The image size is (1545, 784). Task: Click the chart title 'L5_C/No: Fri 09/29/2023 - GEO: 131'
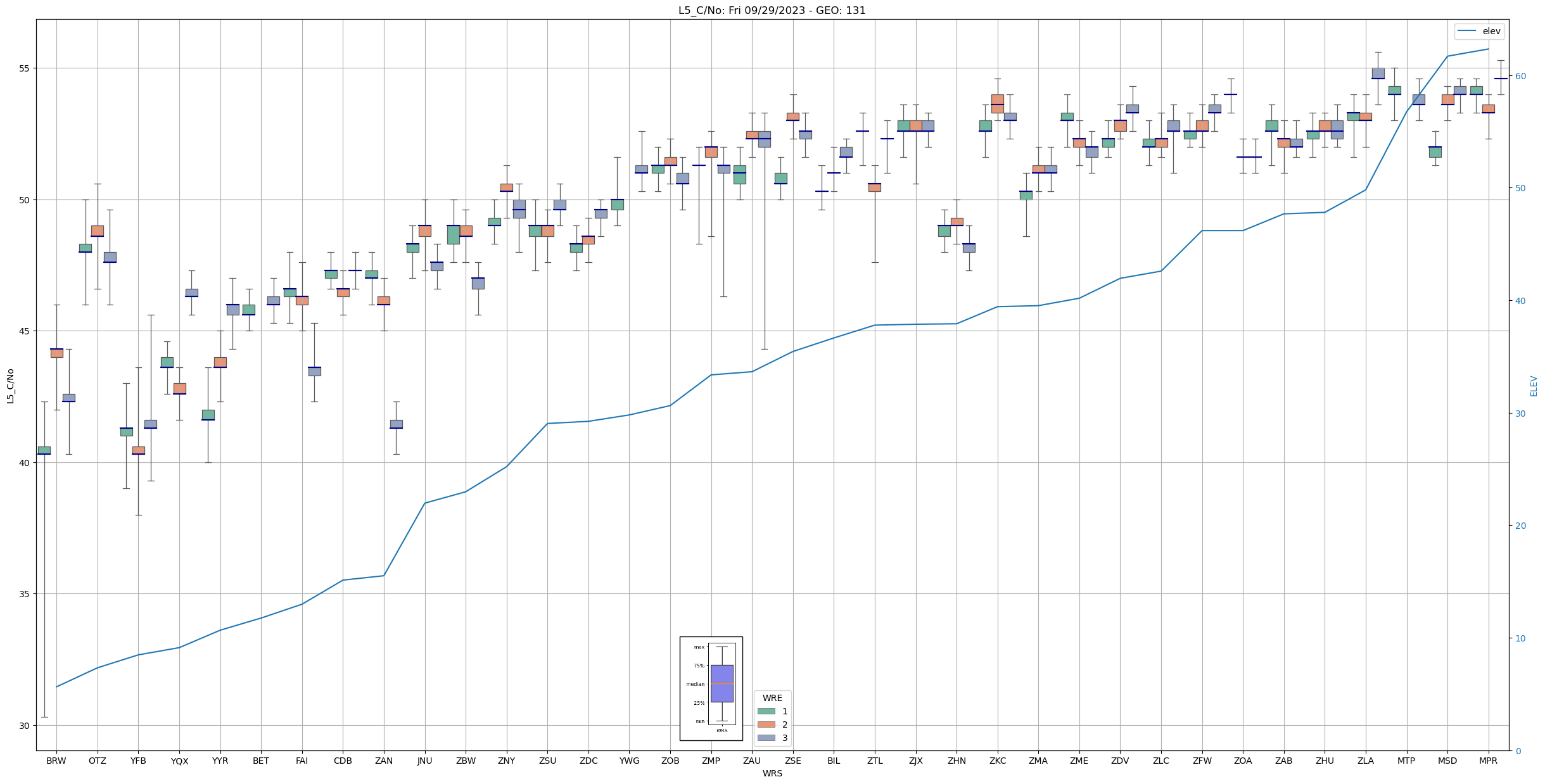point(772,10)
